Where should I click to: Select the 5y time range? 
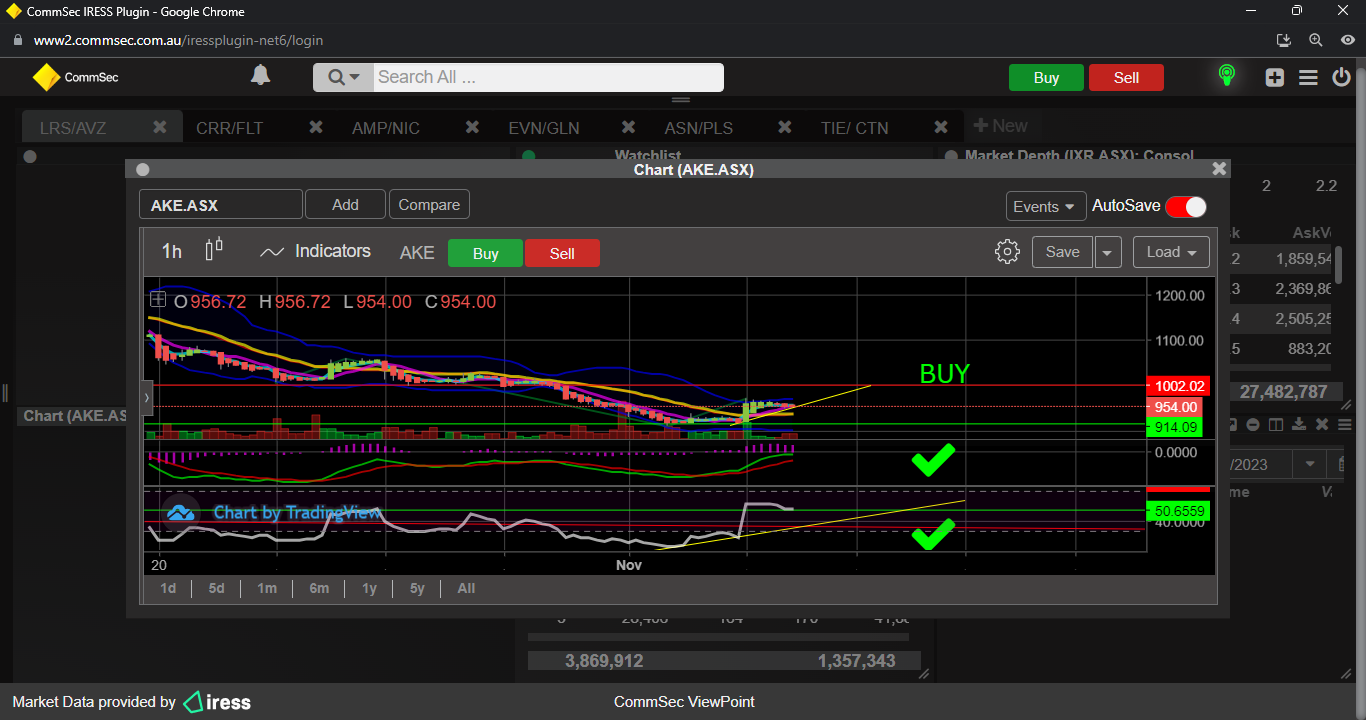pos(417,588)
